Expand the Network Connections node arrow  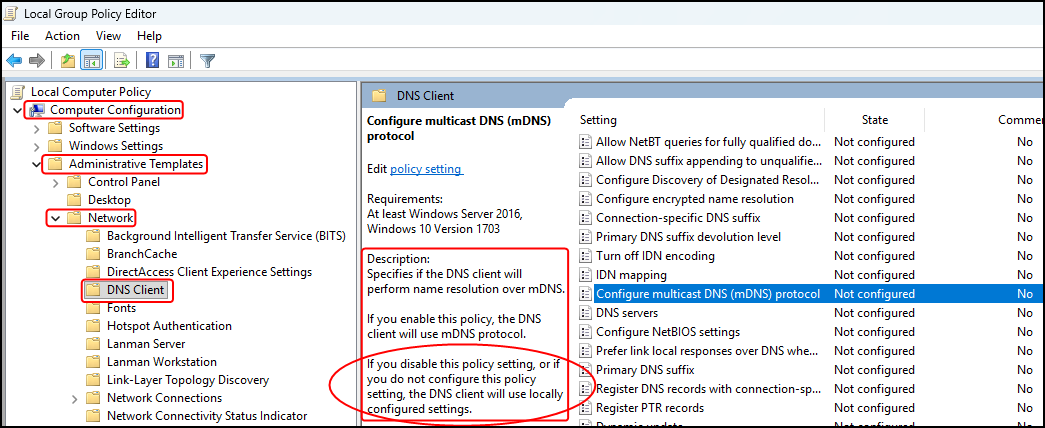point(75,398)
